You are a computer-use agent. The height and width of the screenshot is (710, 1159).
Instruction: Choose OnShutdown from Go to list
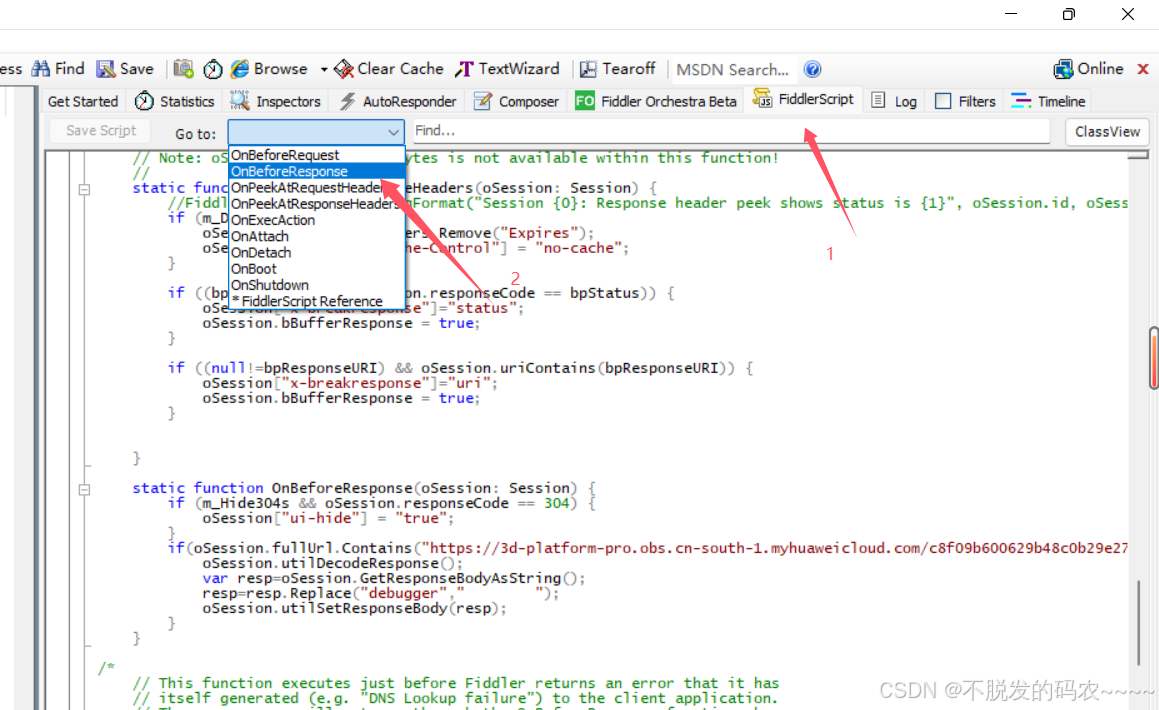(x=317, y=285)
